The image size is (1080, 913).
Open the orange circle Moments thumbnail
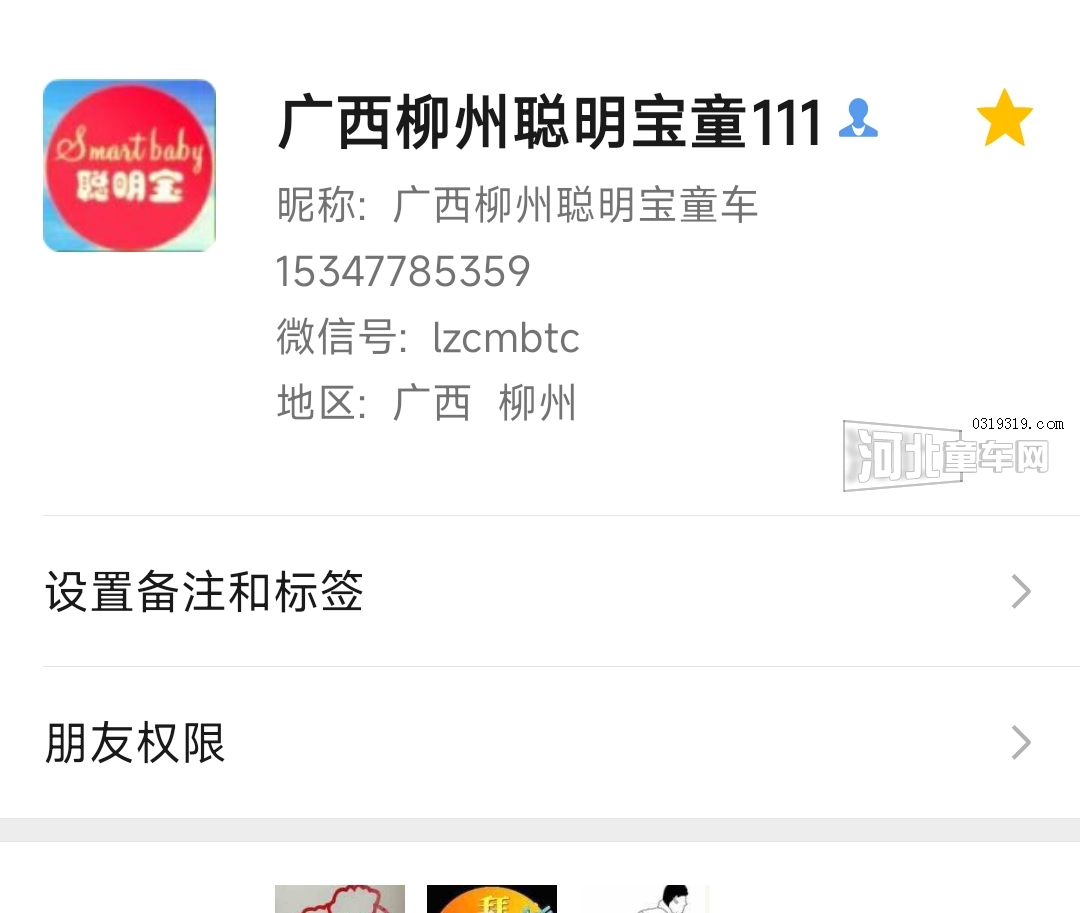click(492, 899)
